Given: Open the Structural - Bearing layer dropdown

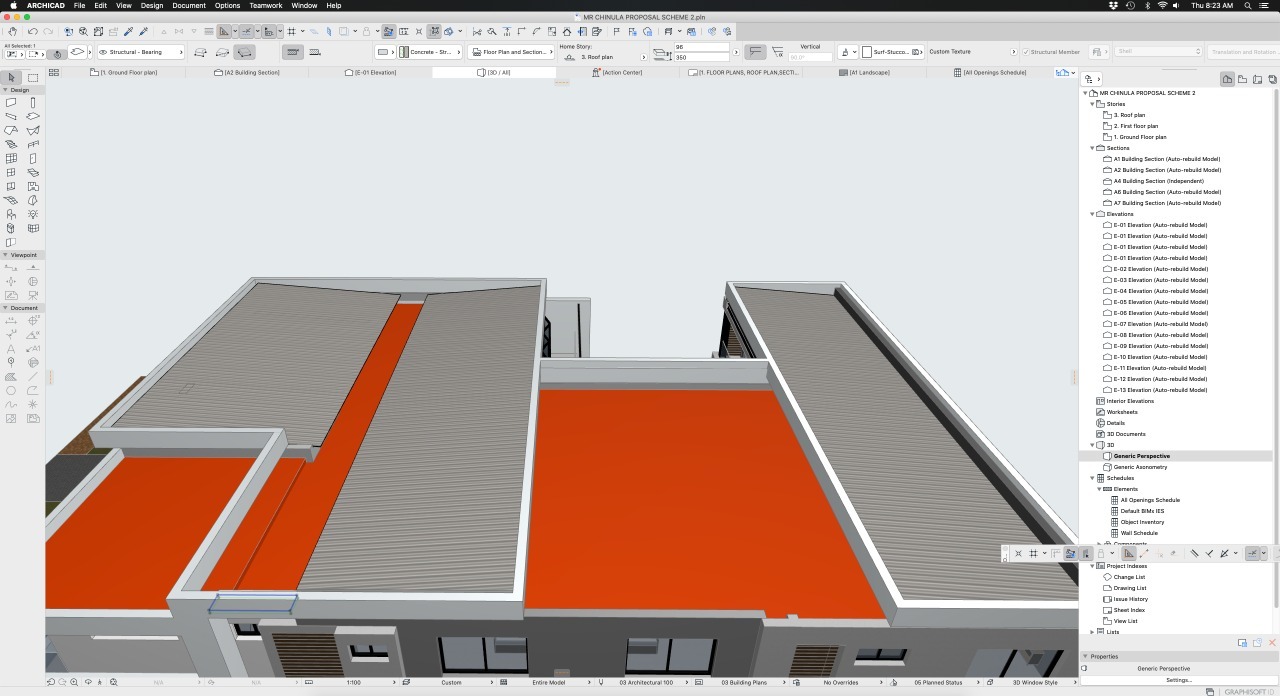Looking at the screenshot, I should [140, 52].
